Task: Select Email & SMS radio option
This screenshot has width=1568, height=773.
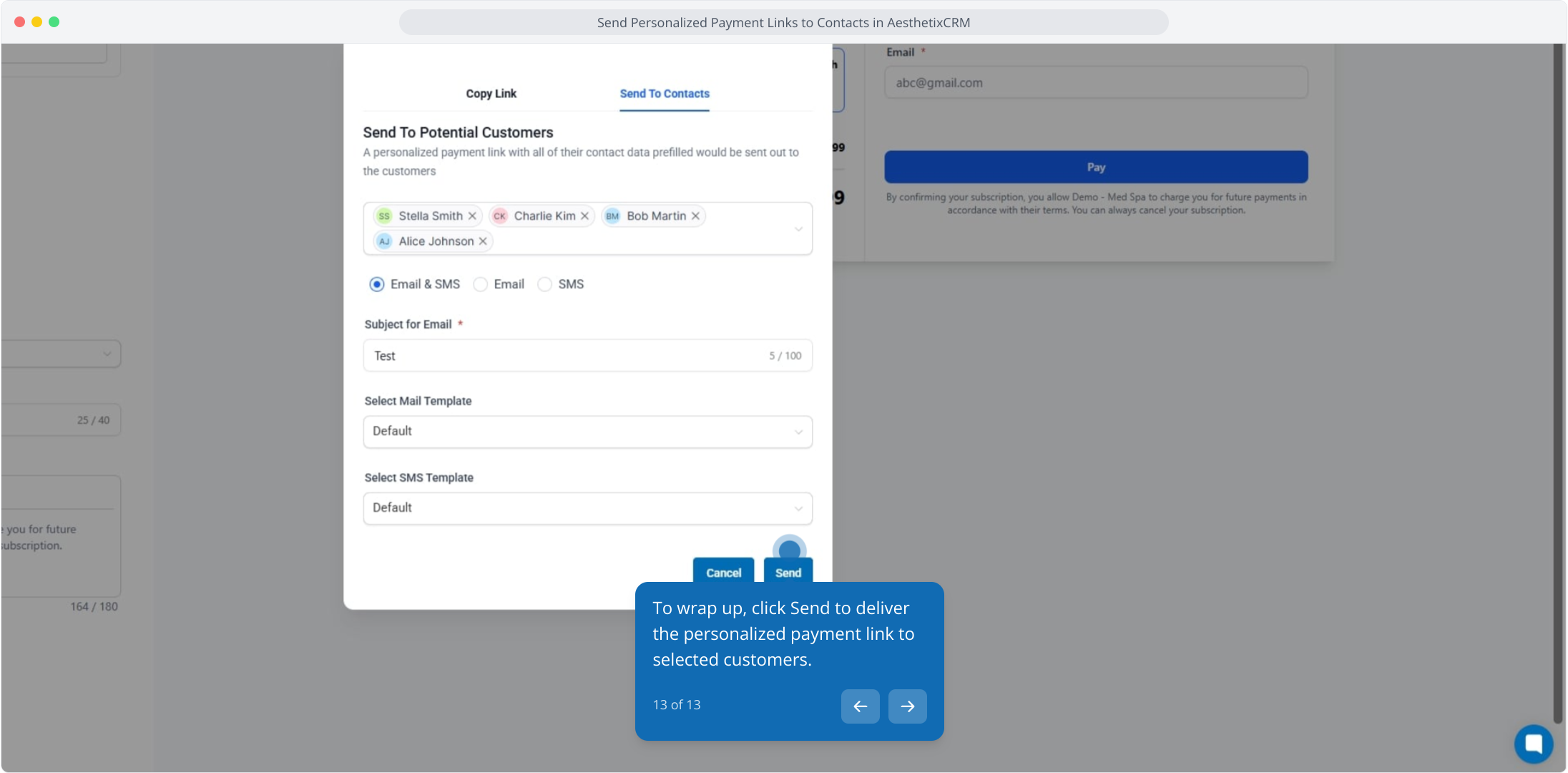Action: click(x=377, y=285)
